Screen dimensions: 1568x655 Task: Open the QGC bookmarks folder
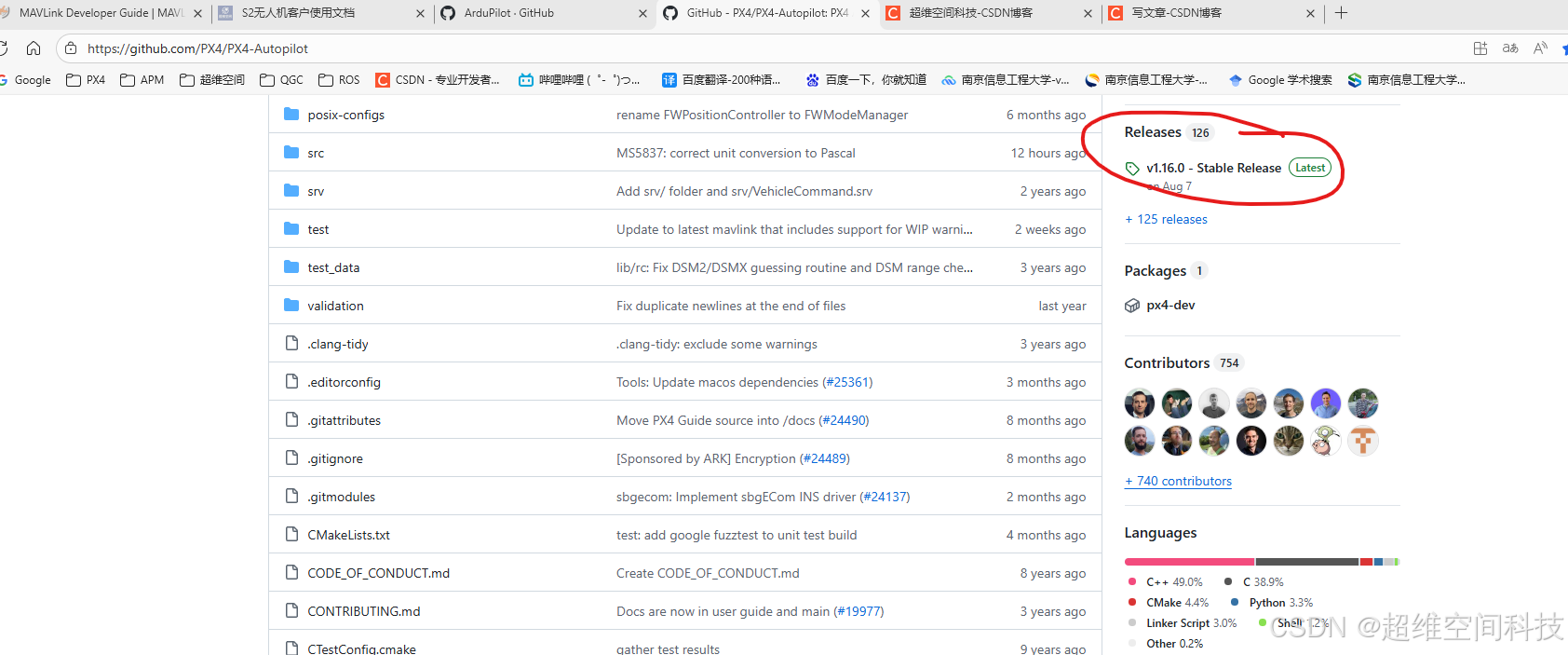click(281, 80)
